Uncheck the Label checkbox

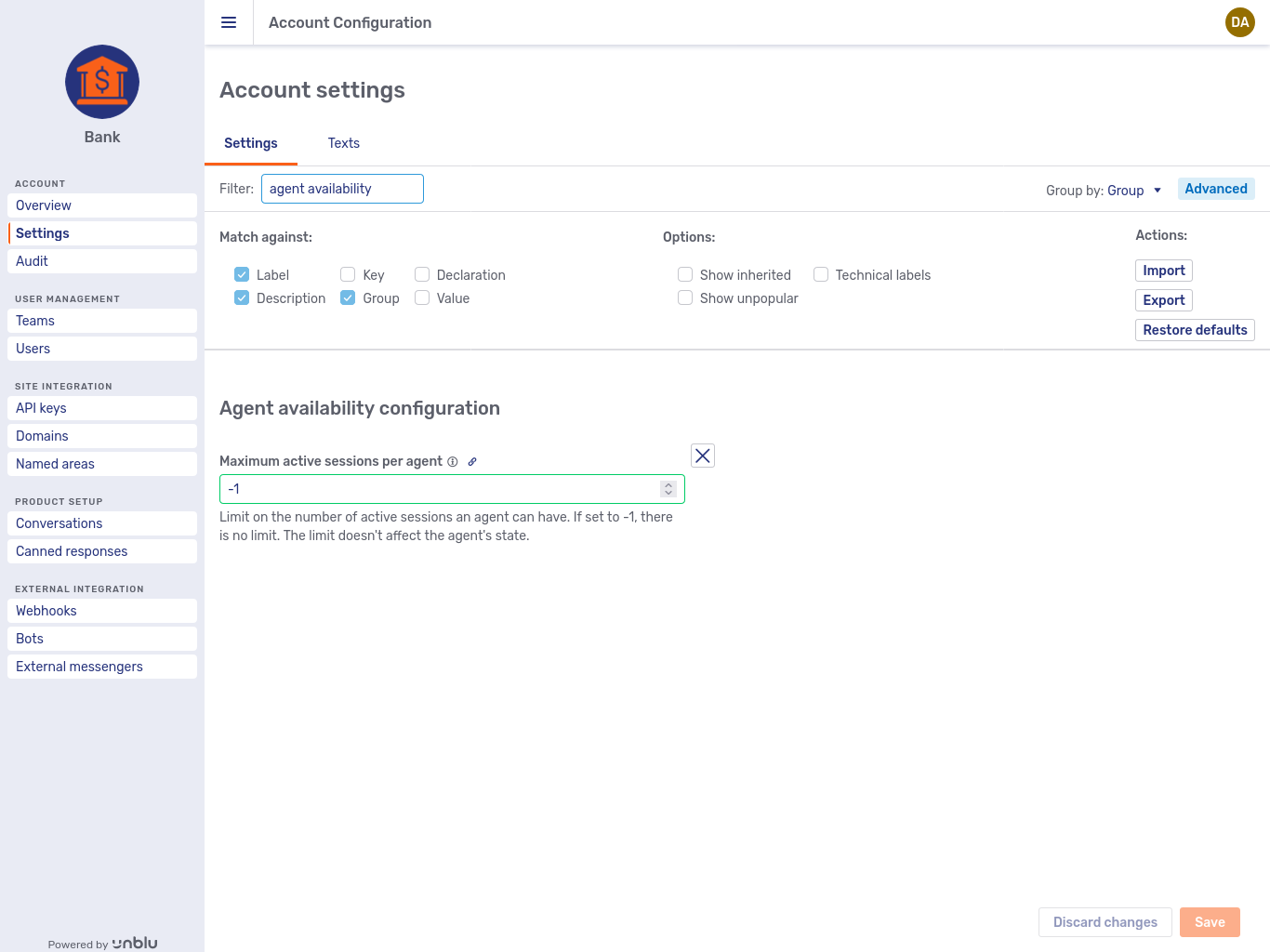[242, 274]
